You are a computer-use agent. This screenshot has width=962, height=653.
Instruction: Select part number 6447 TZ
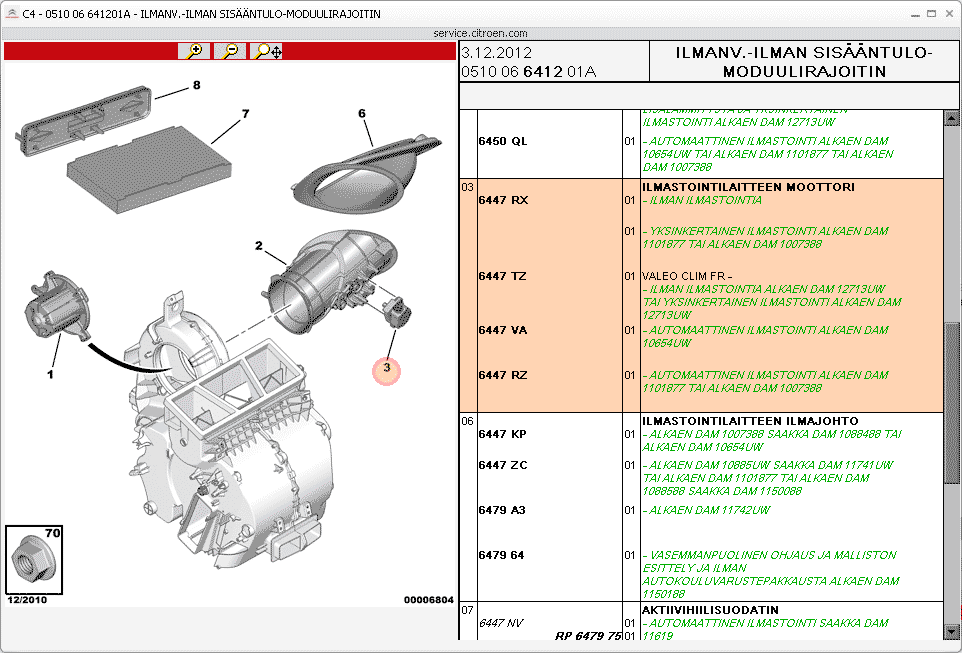click(503, 276)
